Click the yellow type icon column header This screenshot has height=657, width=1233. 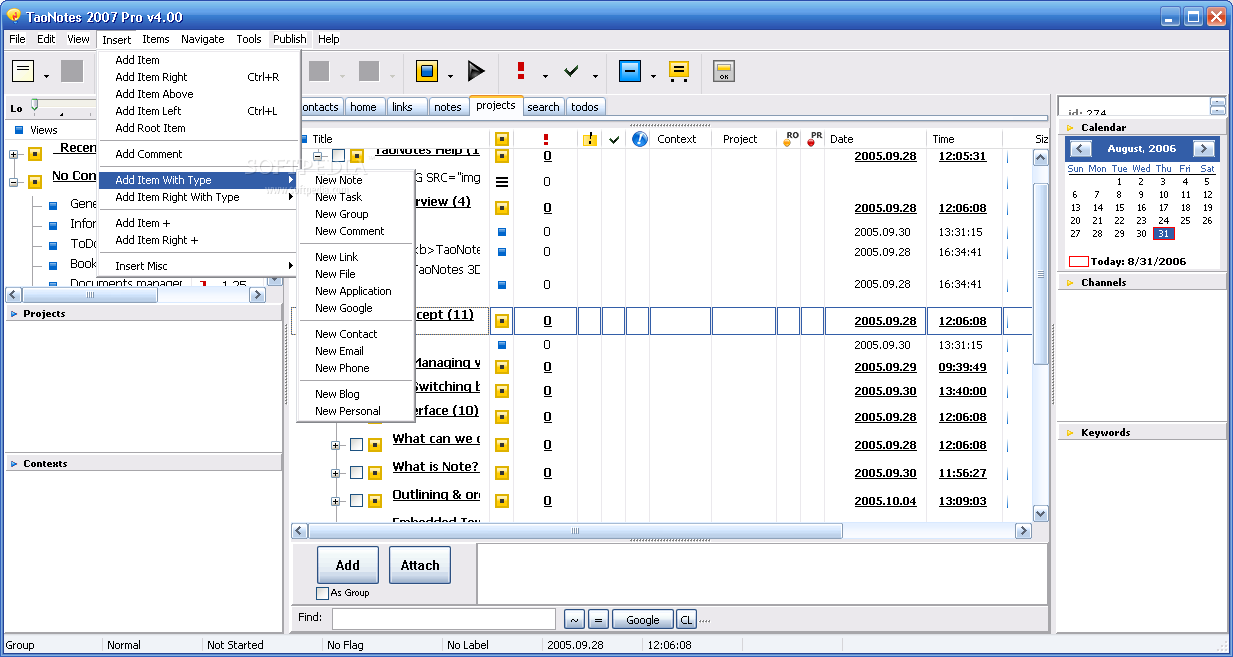pyautogui.click(x=502, y=139)
